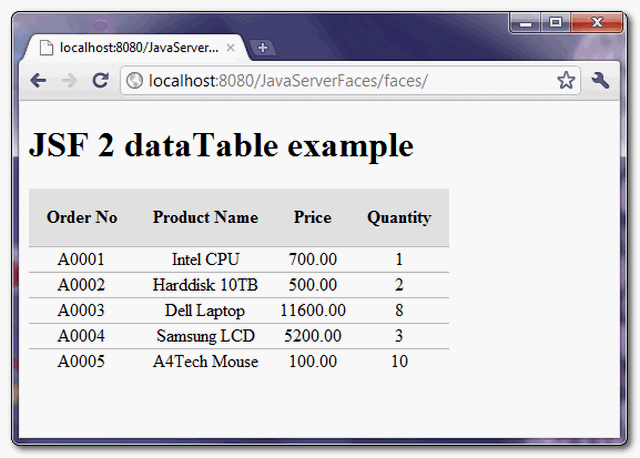This screenshot has width=640, height=458.
Task: Click quantity 8 in the Dell Laptop row
Action: [x=399, y=310]
